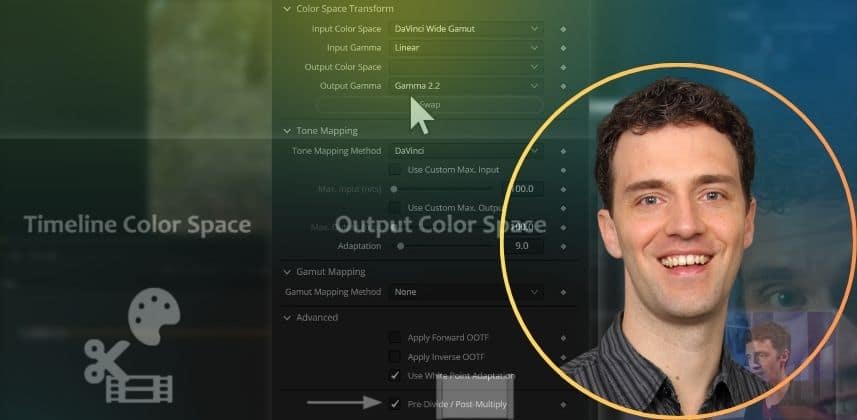Click the Adaptation slider handle
Image resolution: width=857 pixels, height=420 pixels.
[x=401, y=246]
